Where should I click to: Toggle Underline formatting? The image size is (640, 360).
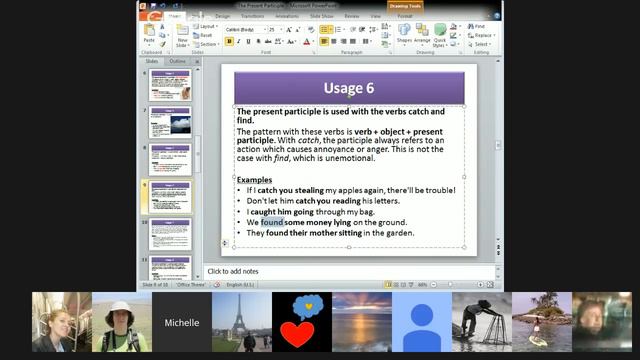tap(248, 41)
